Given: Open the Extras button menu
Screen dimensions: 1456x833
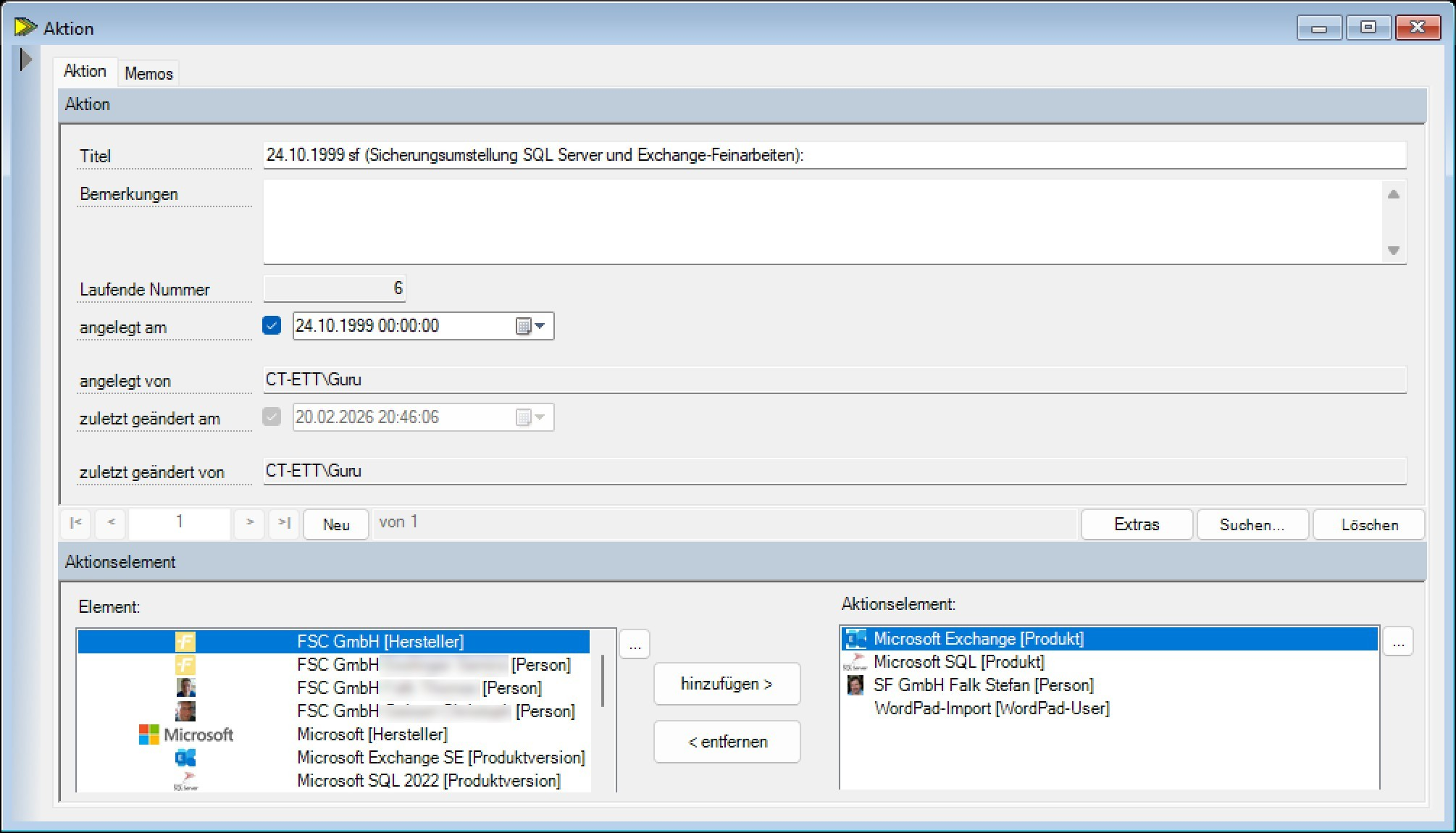Looking at the screenshot, I should 1136,524.
